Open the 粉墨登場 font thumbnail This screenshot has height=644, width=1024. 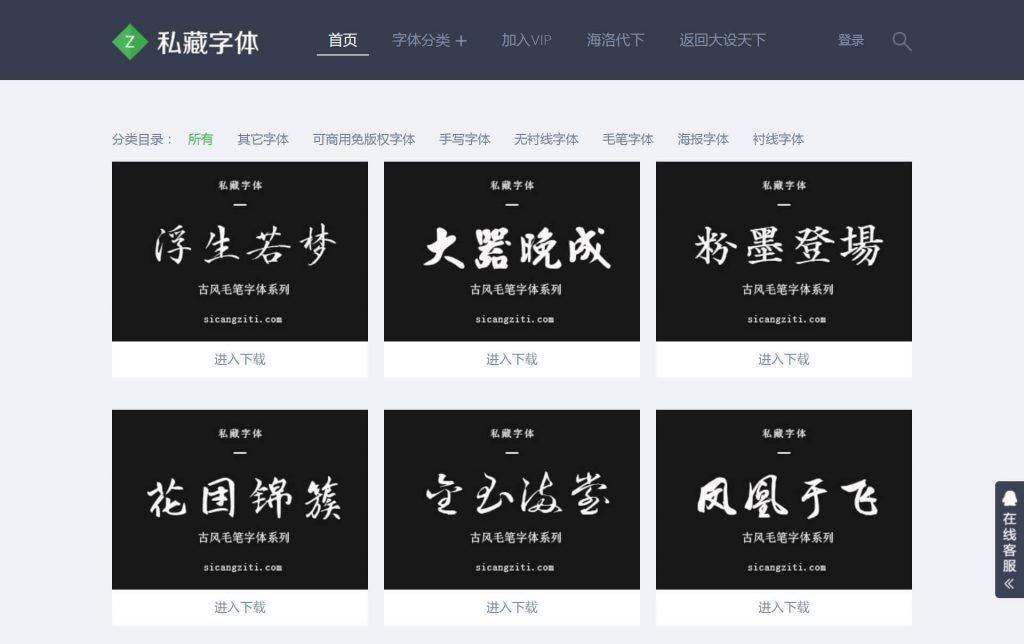[783, 251]
